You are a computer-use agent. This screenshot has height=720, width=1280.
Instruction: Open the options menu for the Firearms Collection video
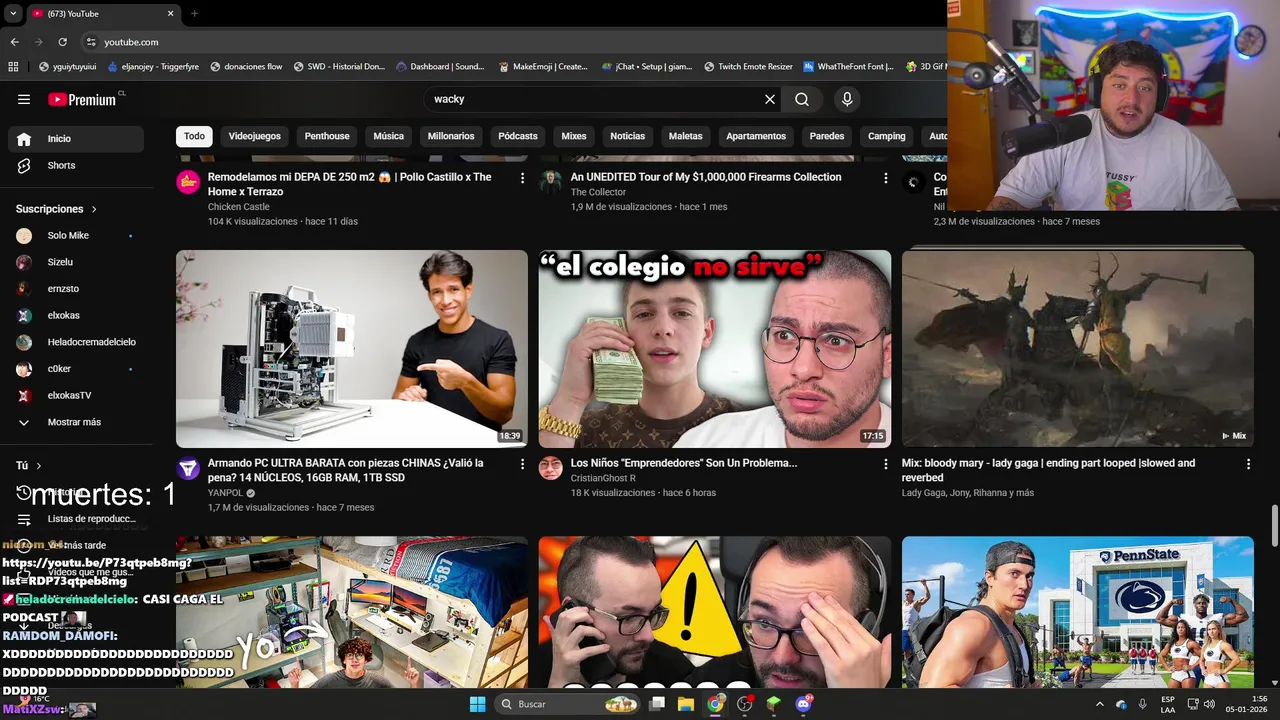click(885, 178)
